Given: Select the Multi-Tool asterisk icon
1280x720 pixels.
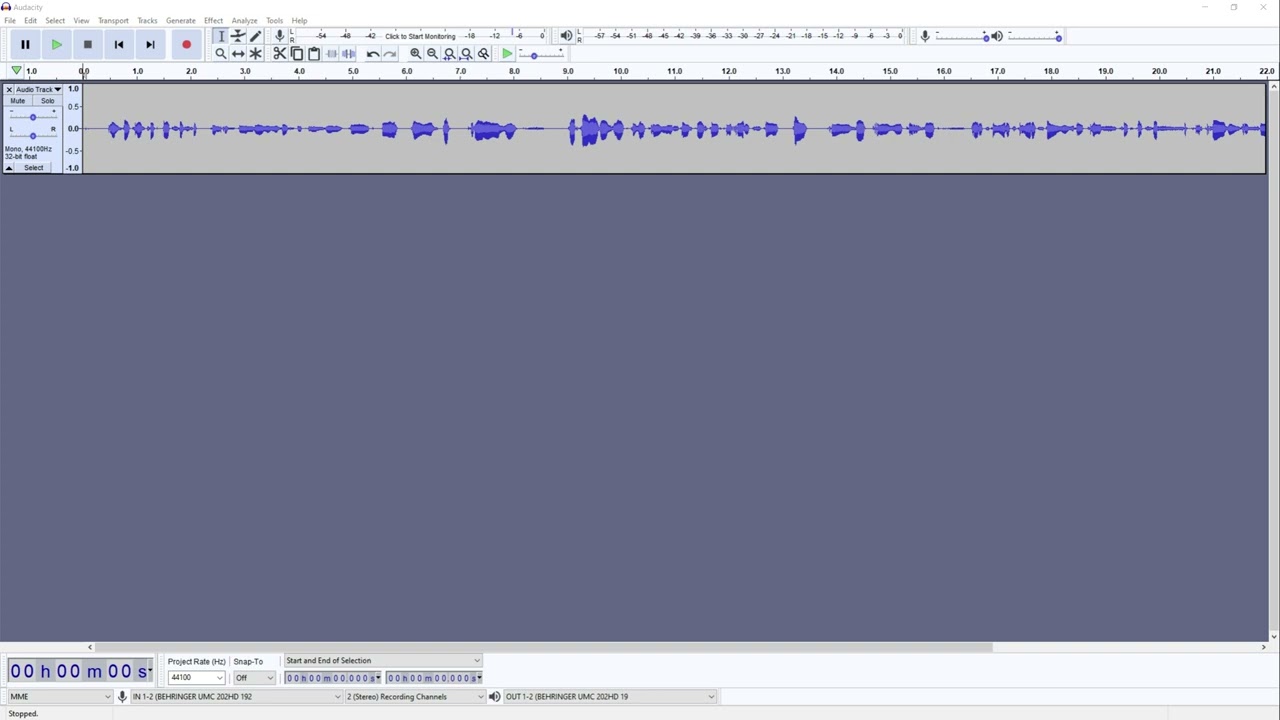Looking at the screenshot, I should 255,53.
